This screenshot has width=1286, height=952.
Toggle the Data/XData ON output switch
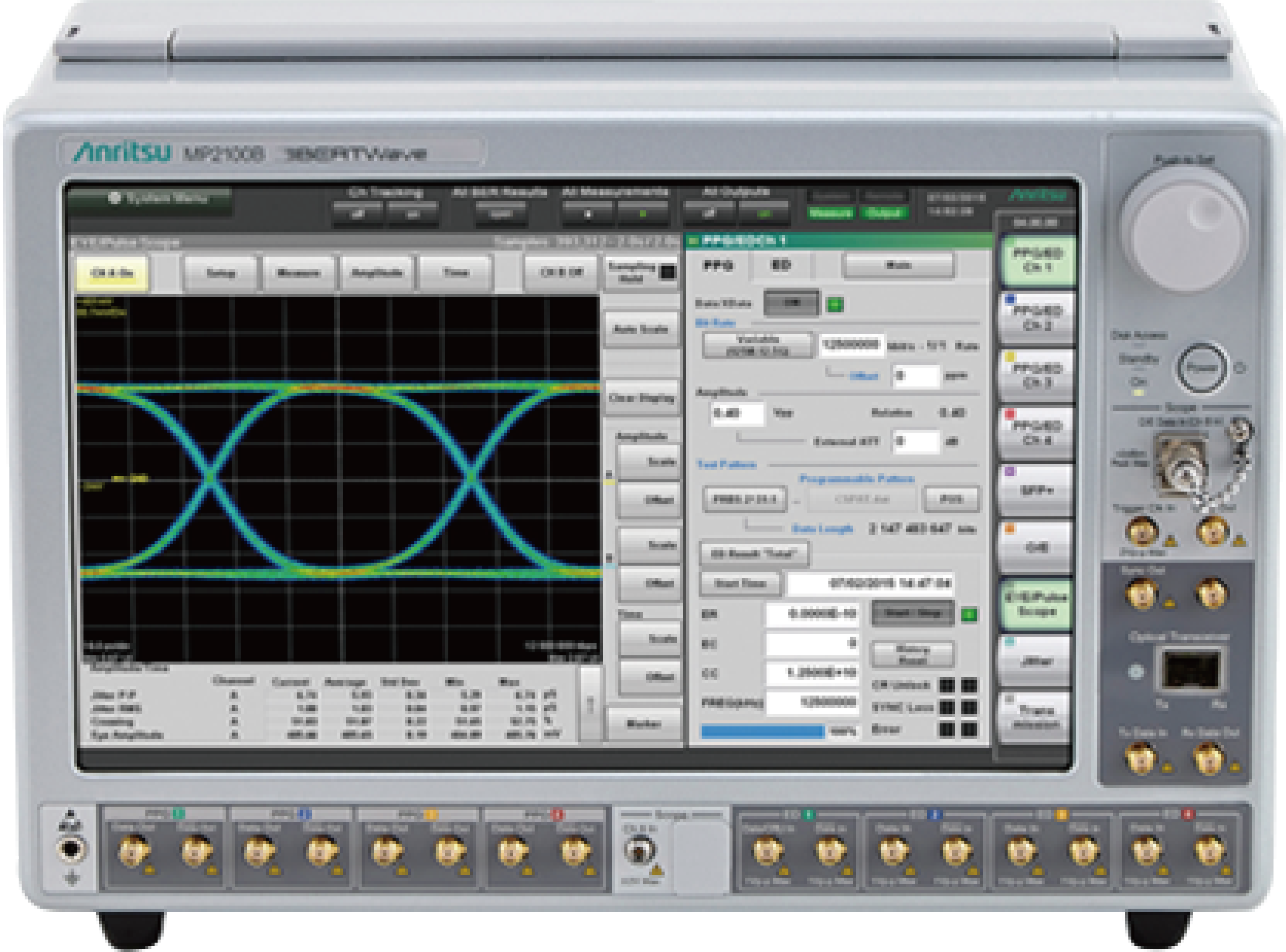pos(791,303)
